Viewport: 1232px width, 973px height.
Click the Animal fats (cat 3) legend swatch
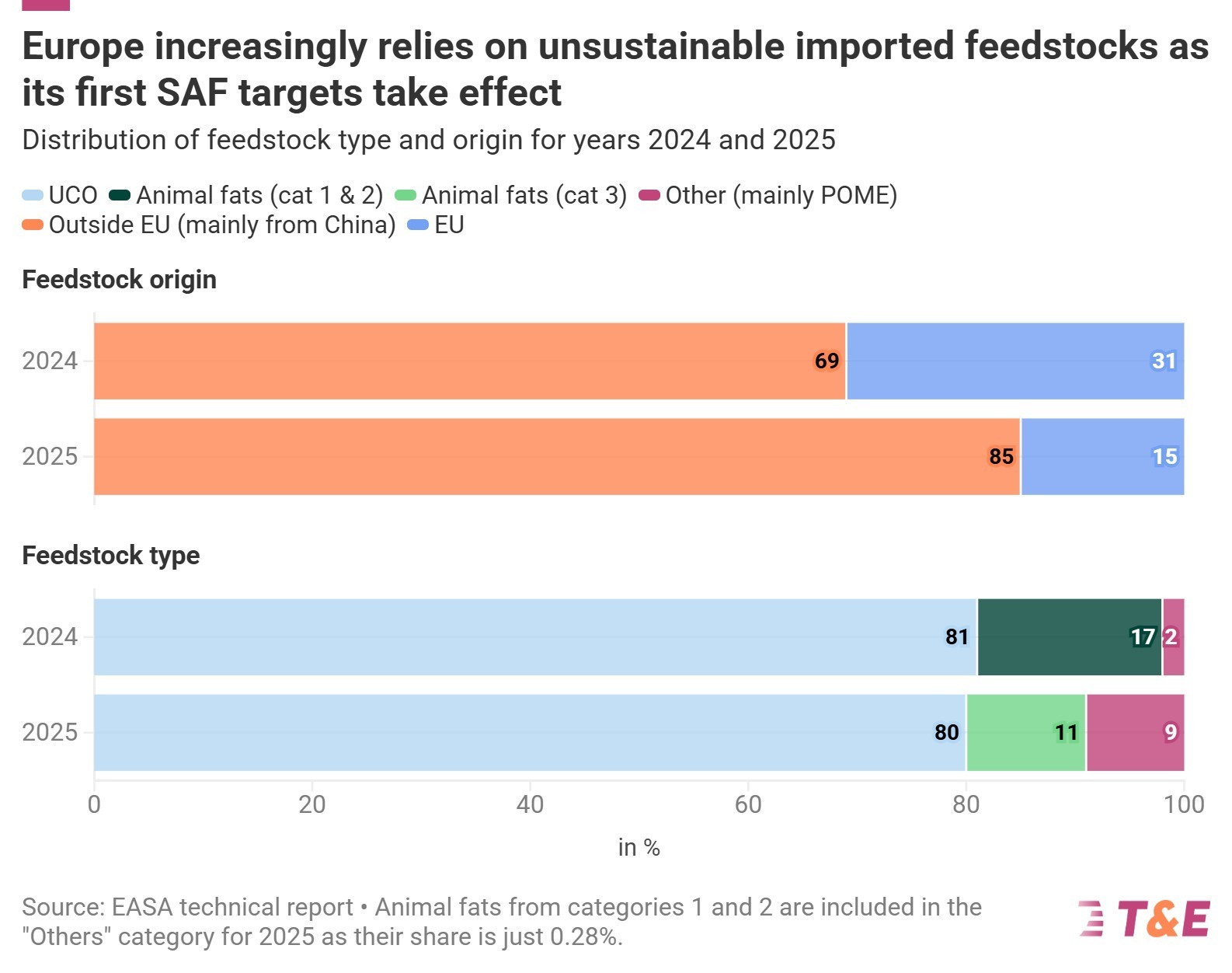405,195
